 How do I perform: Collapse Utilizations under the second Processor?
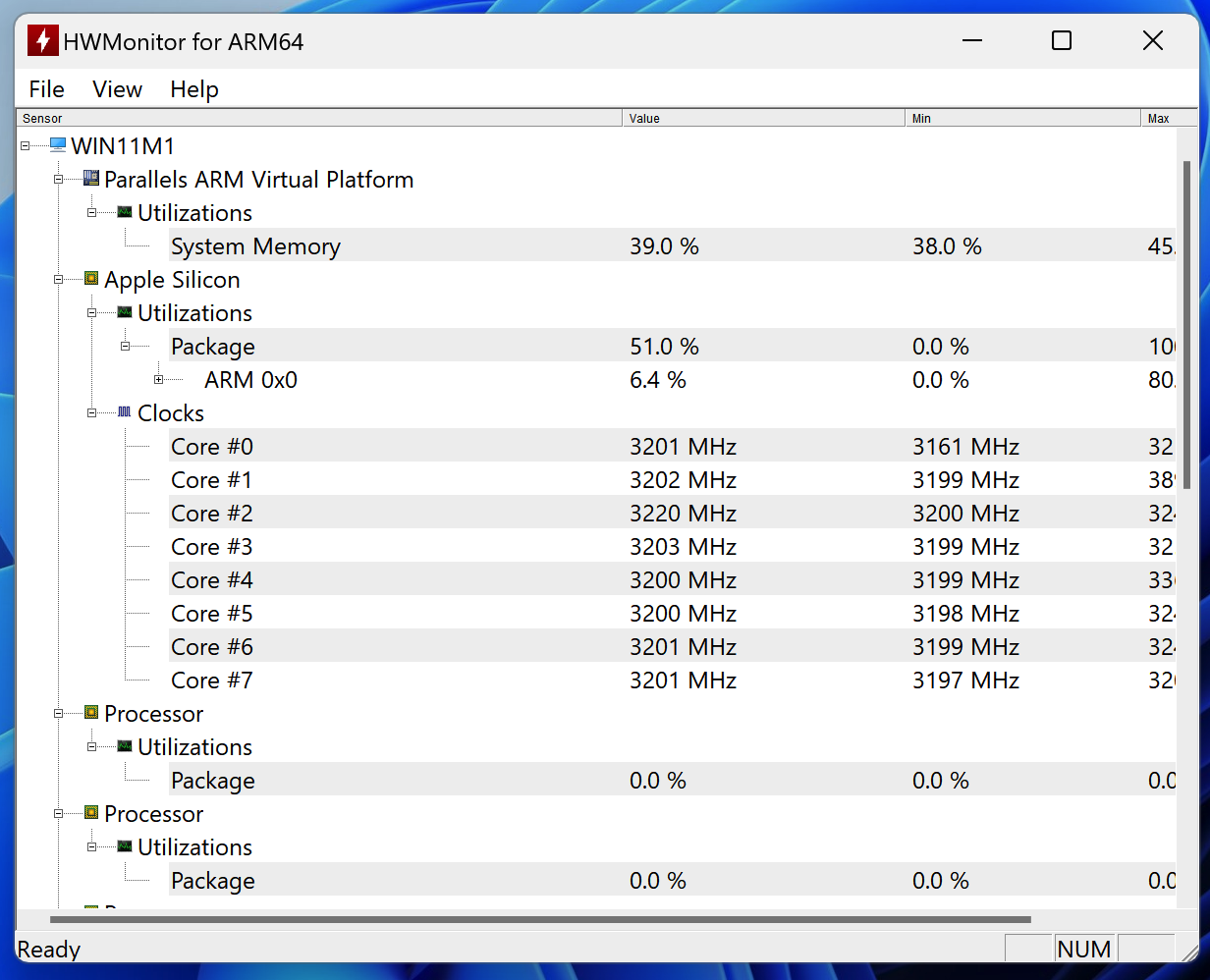click(92, 847)
